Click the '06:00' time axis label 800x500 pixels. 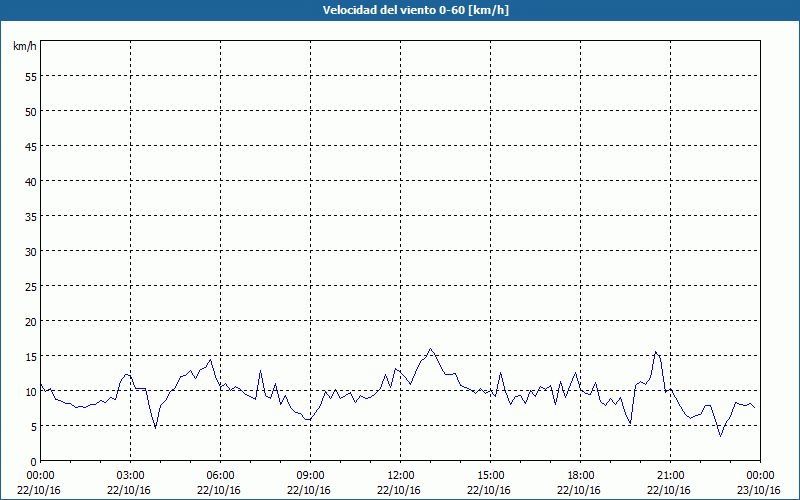(x=220, y=476)
